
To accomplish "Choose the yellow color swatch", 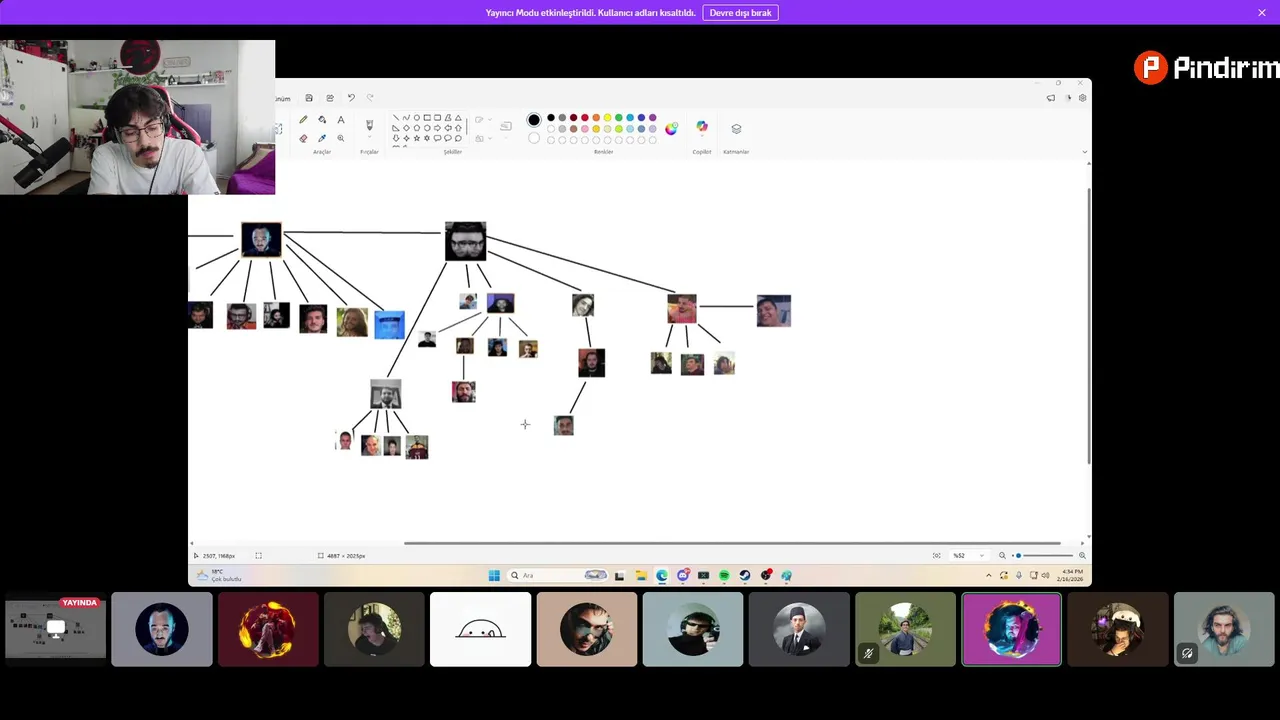I will (607, 117).
